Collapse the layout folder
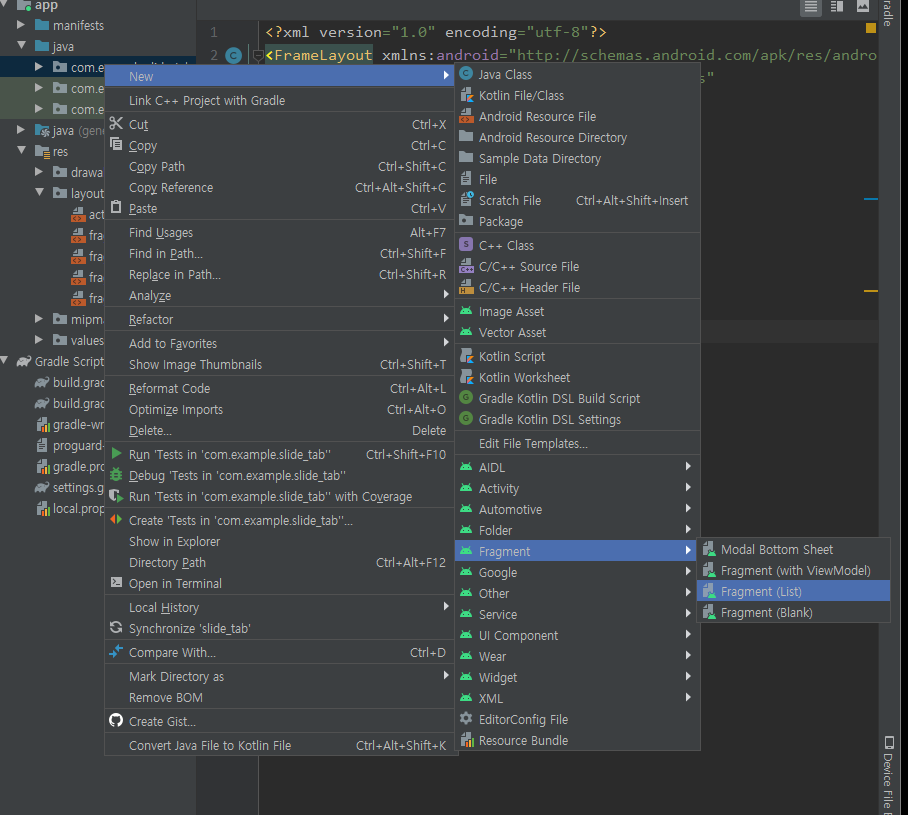908x815 pixels. click(x=39, y=192)
